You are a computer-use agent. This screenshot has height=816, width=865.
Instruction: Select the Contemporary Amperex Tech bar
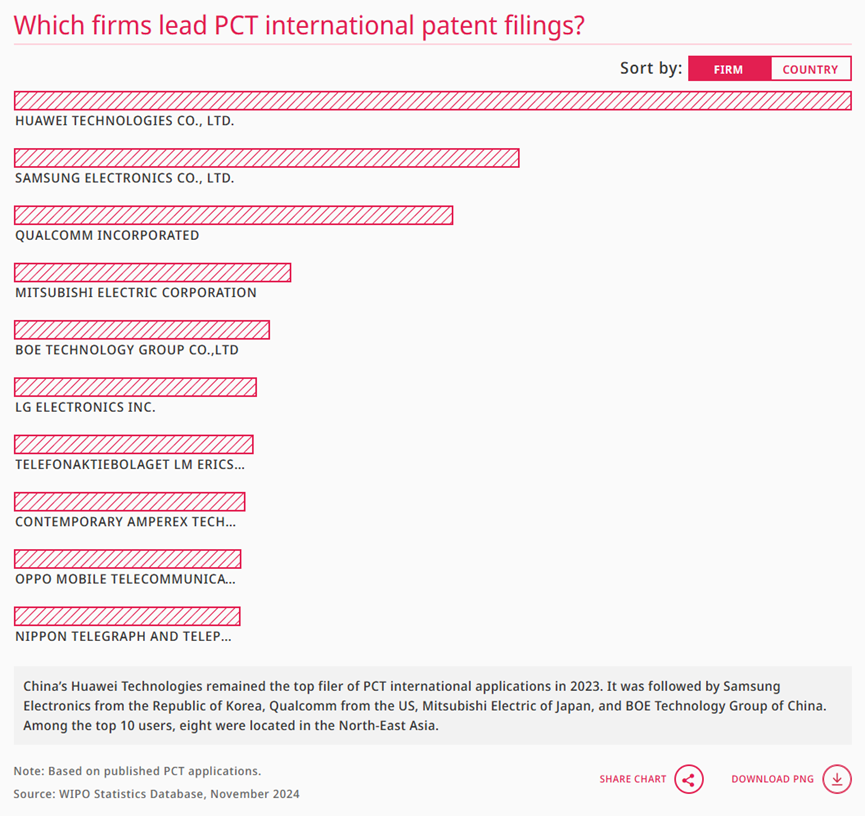pos(130,502)
